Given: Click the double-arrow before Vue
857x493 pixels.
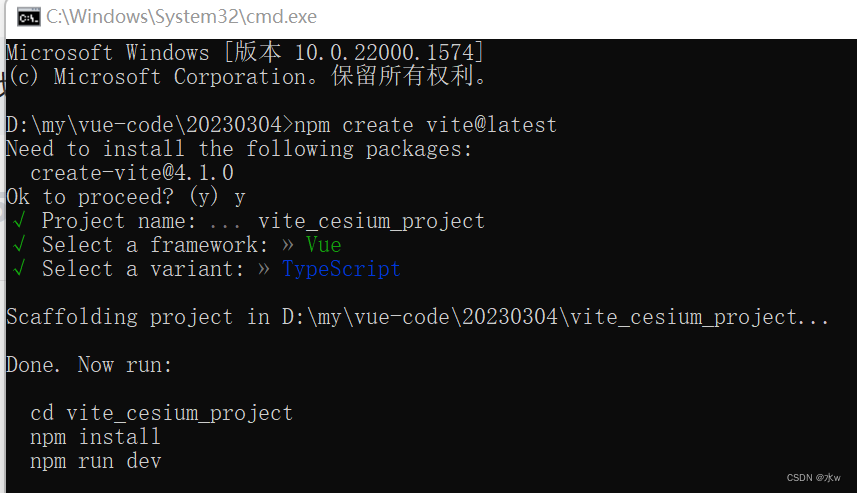Looking at the screenshot, I should click(288, 245).
